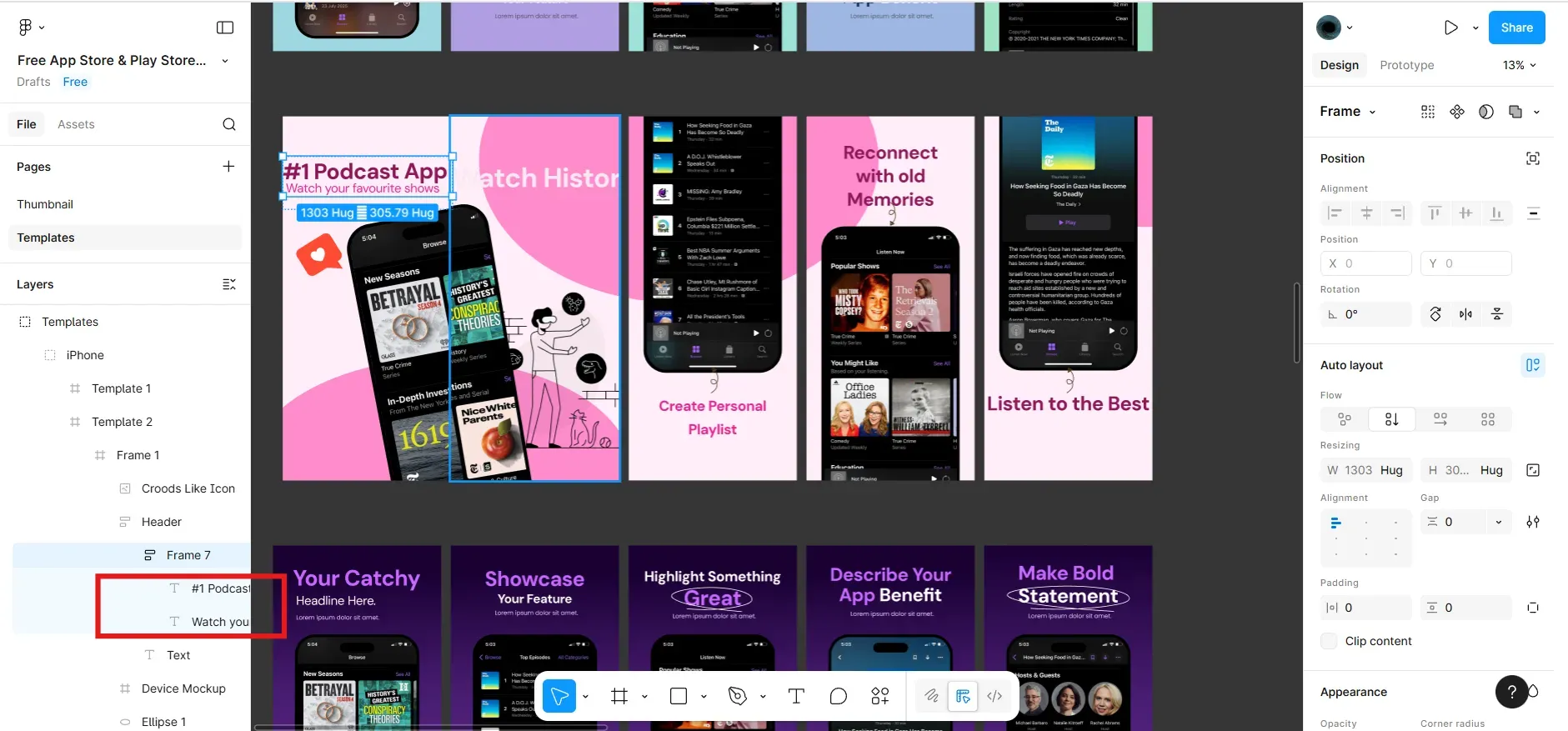This screenshot has width=1568, height=731.
Task: Click the boolean groups icon
Action: click(1515, 112)
